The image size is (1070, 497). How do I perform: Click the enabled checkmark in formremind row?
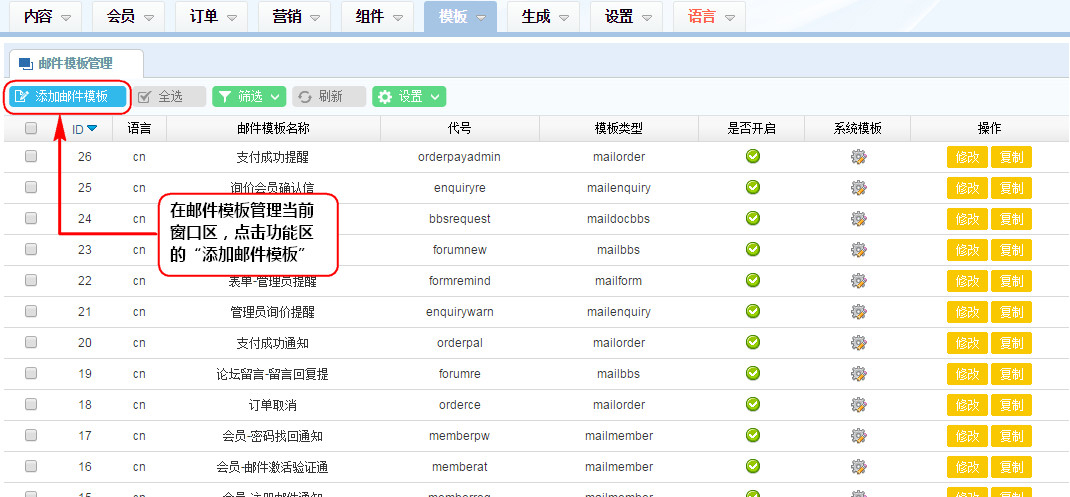pos(753,281)
